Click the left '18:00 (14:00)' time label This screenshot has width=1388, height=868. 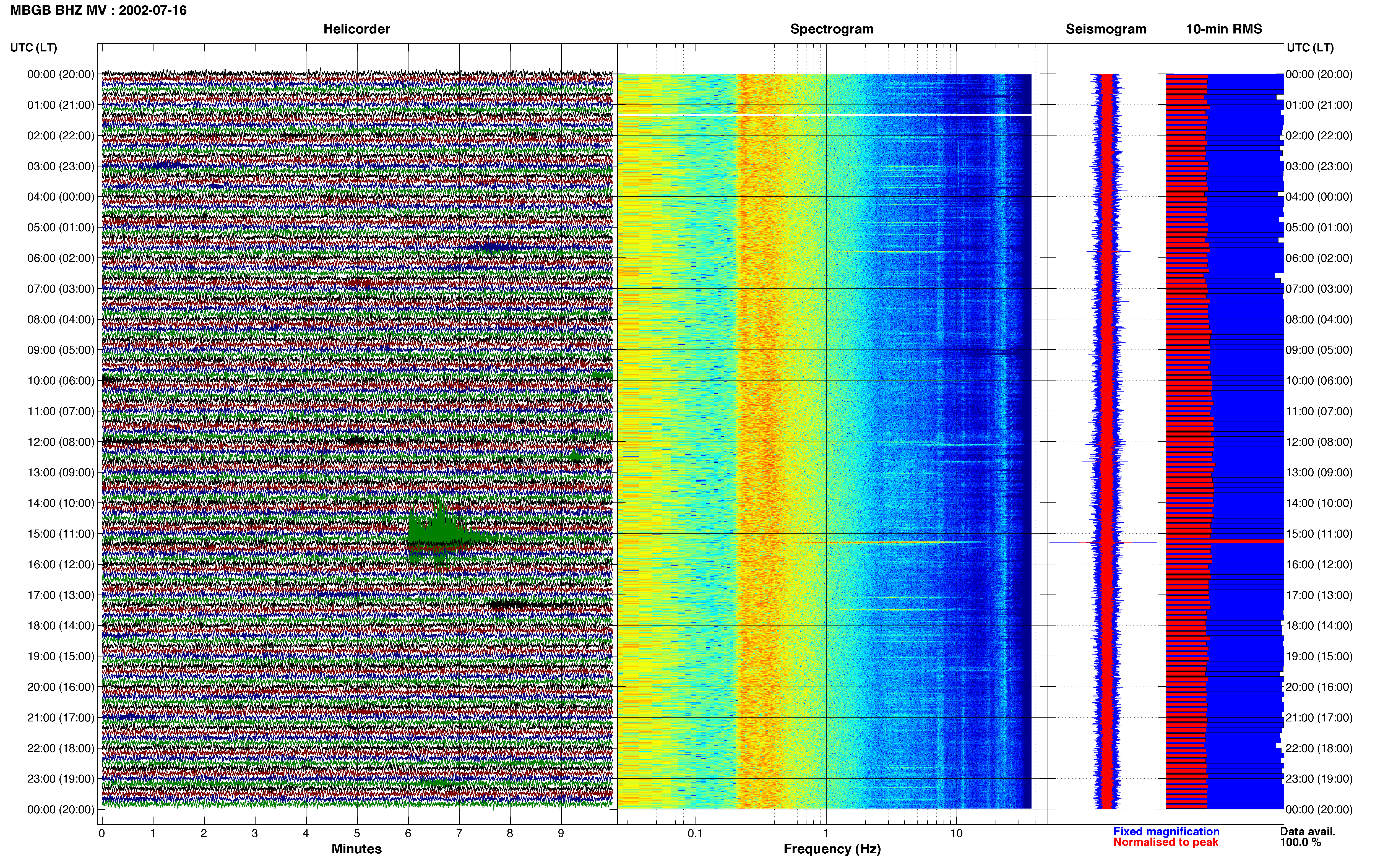click(61, 626)
